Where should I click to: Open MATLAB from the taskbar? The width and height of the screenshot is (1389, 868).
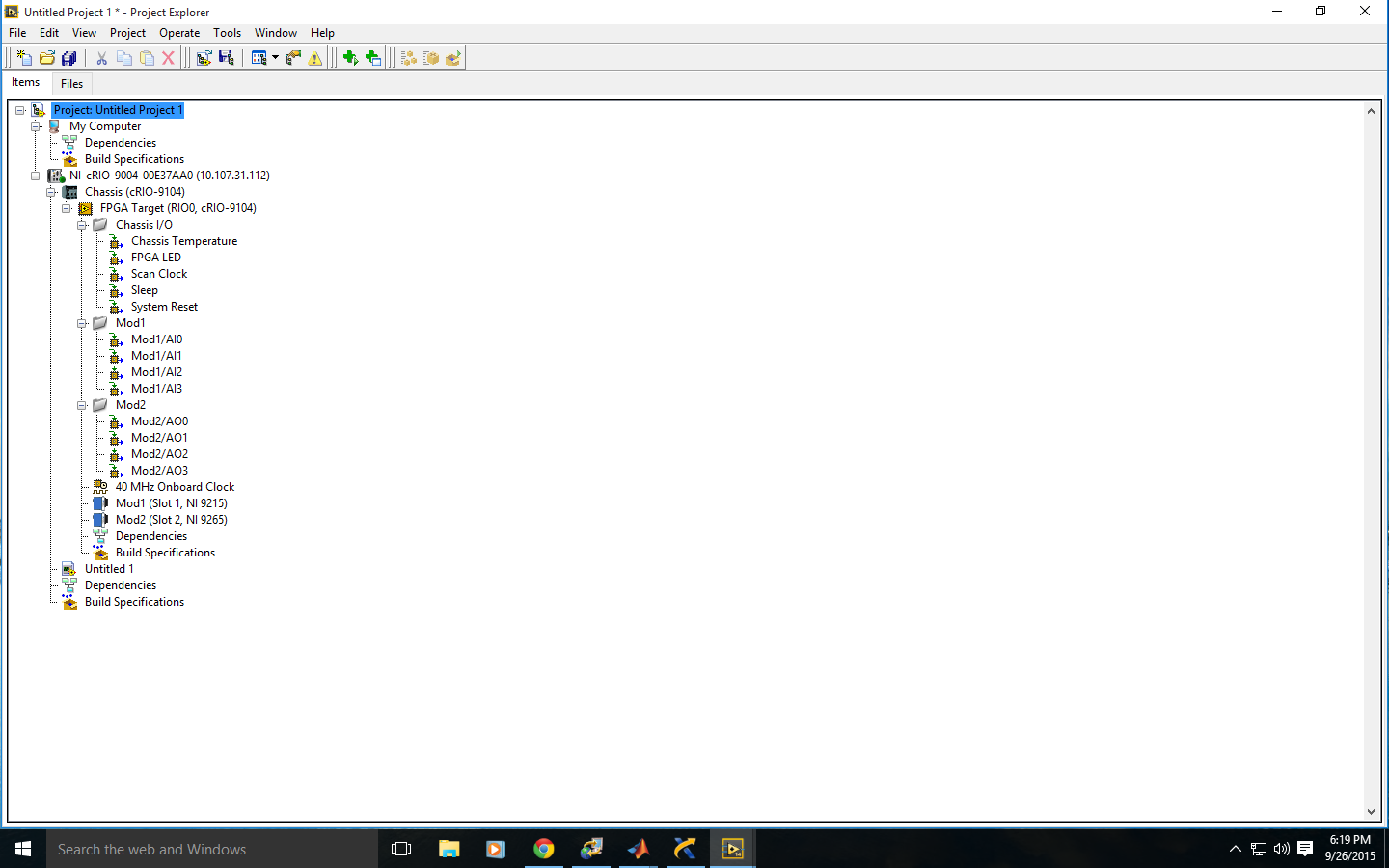[639, 849]
